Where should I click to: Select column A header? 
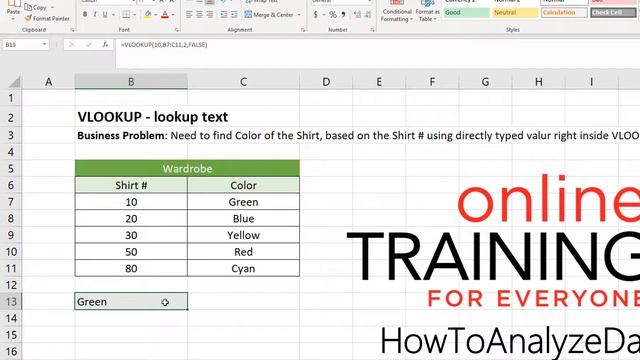pos(49,82)
